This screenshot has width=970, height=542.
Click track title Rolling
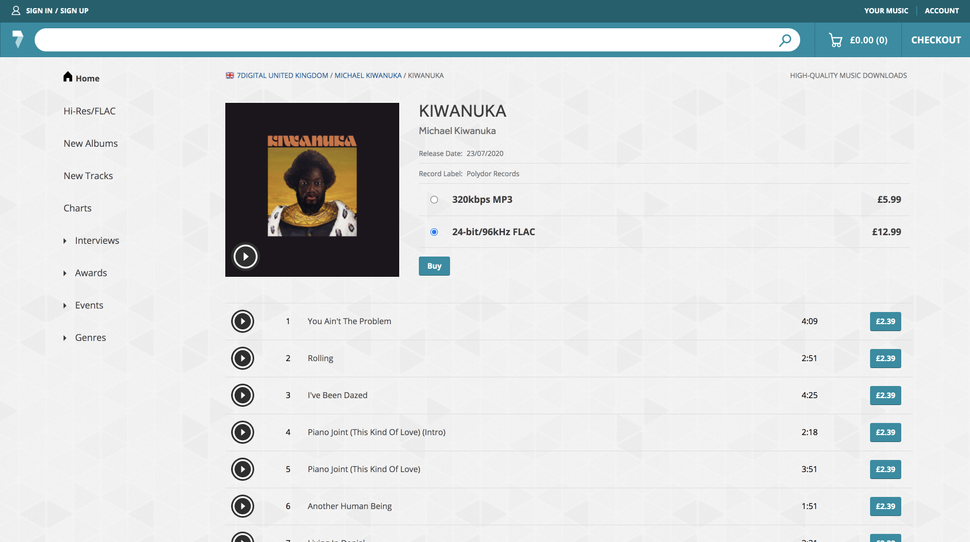tap(320, 358)
